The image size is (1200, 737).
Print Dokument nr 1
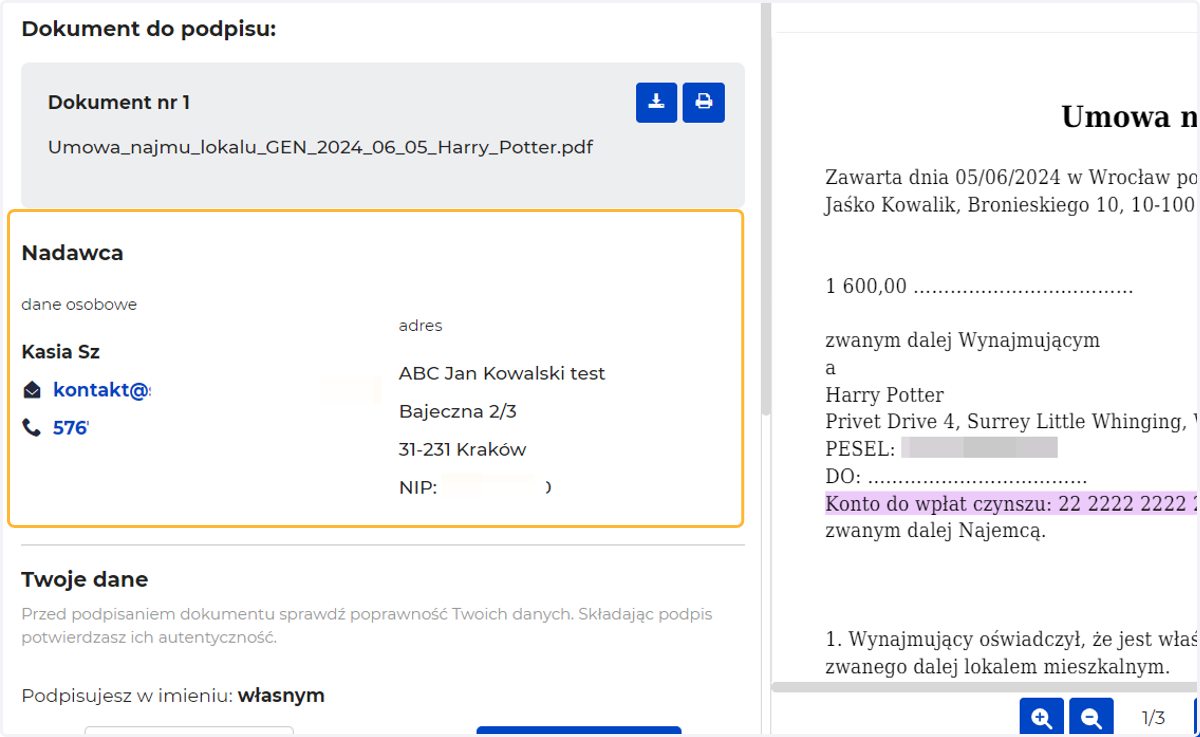coord(704,102)
